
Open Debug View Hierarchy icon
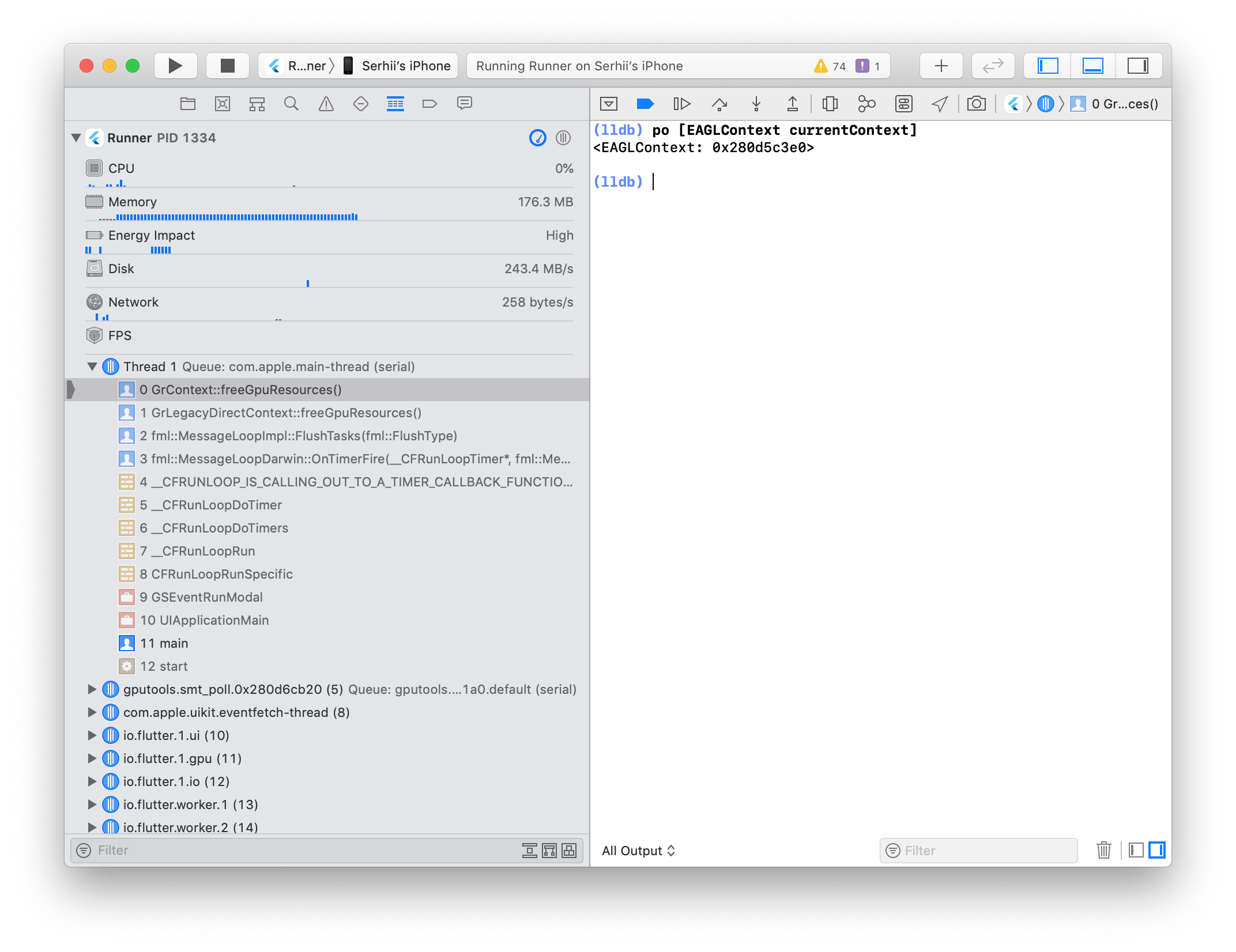[x=830, y=104]
